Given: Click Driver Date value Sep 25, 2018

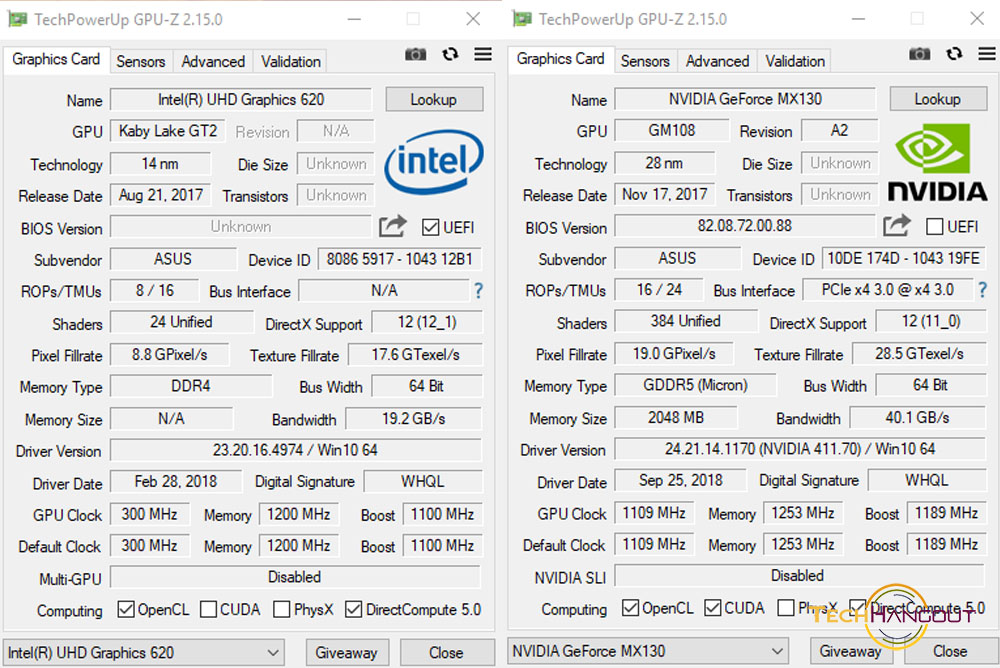Looking at the screenshot, I should [680, 480].
